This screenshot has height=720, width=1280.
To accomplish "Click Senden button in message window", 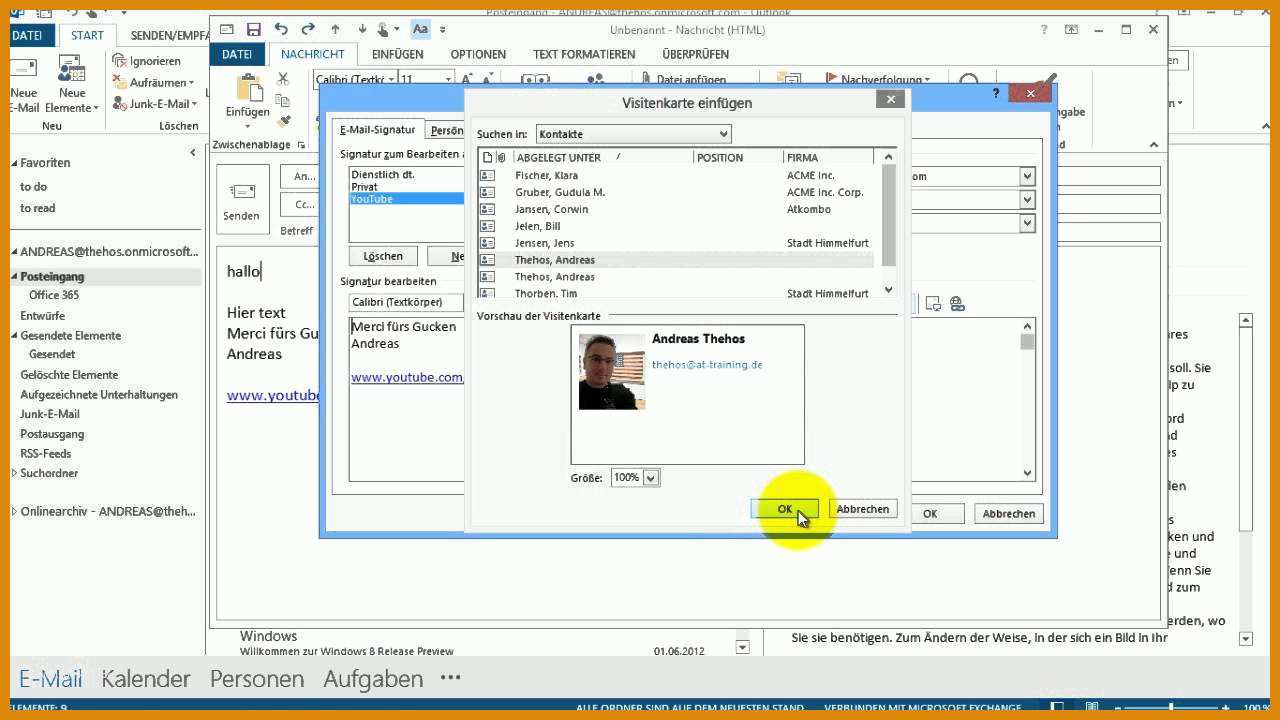I will pyautogui.click(x=241, y=198).
